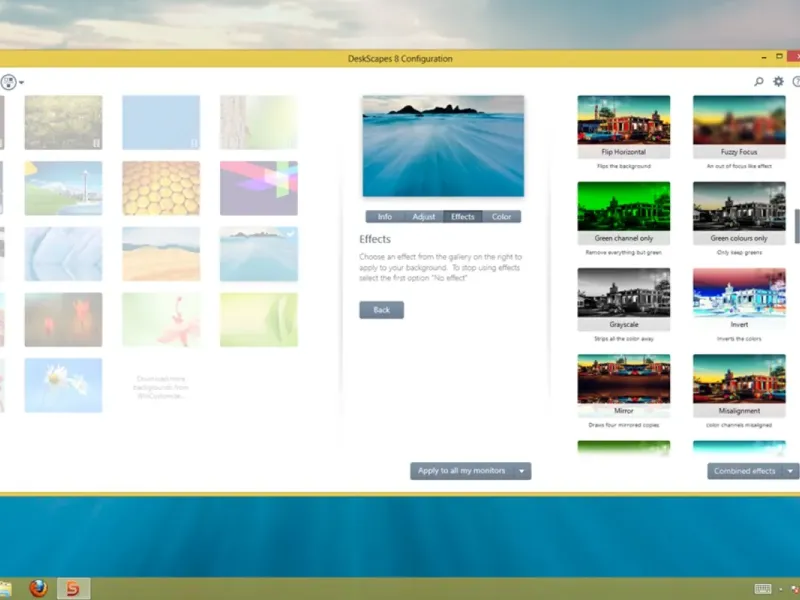
Task: Select the Invert effect
Action: 739,299
